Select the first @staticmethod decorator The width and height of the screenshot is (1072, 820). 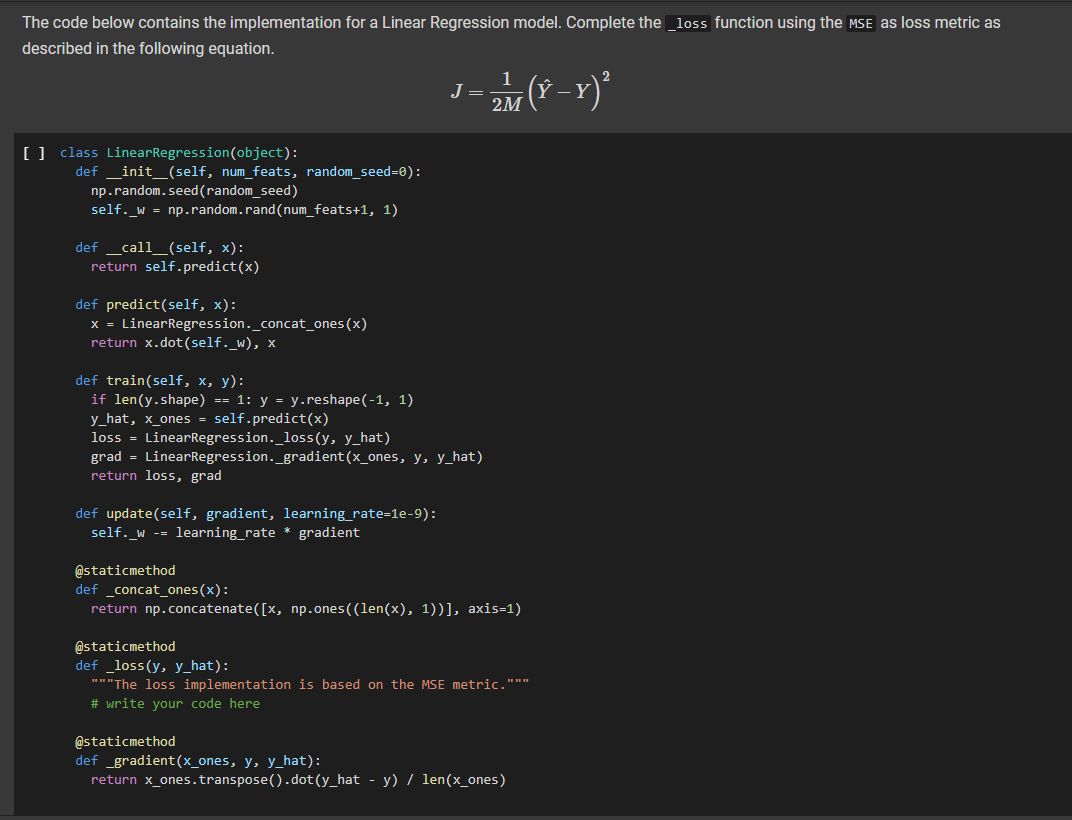pos(124,570)
